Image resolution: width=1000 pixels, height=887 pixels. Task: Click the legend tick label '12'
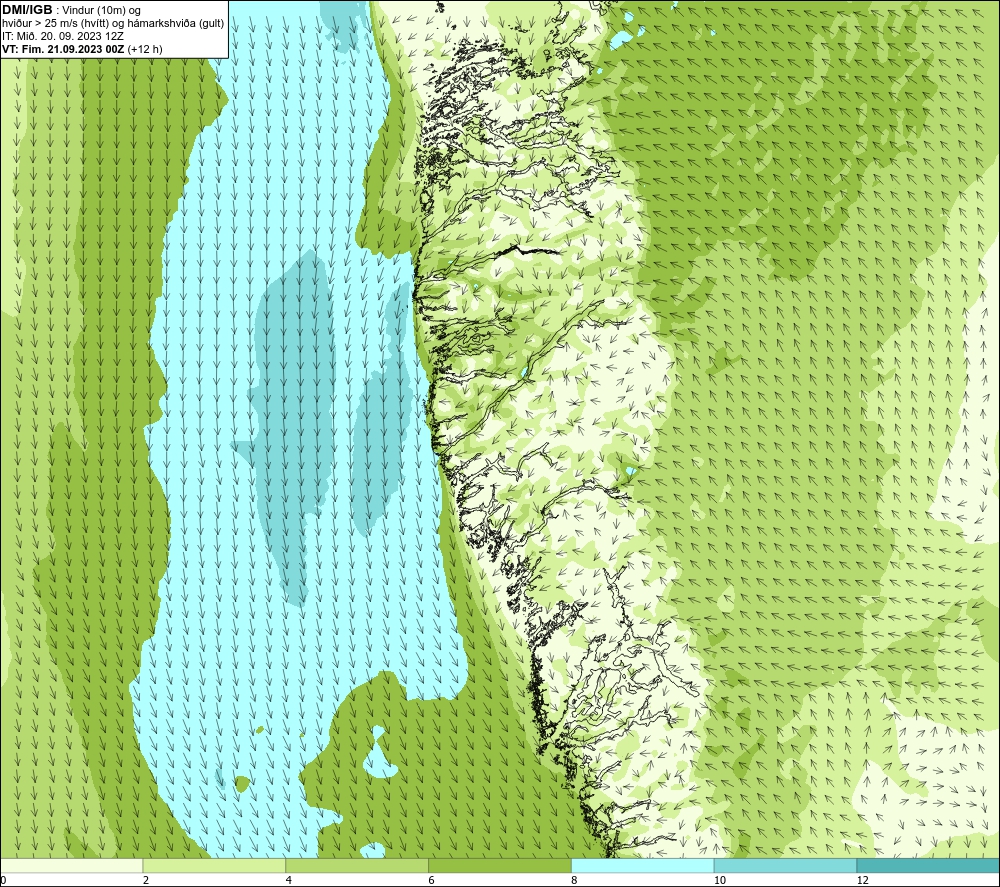click(863, 881)
